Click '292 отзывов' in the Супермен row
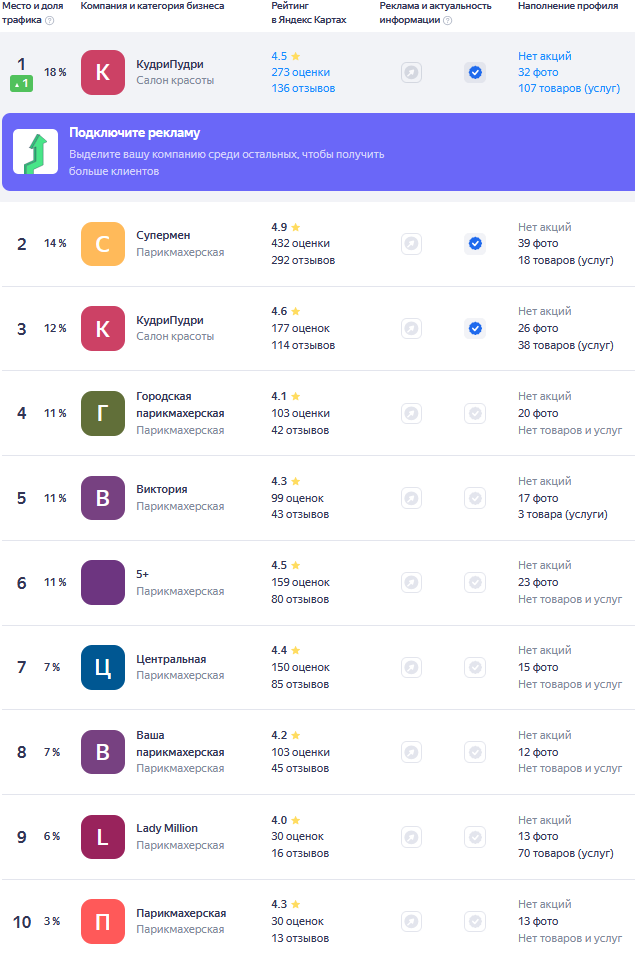 click(303, 260)
